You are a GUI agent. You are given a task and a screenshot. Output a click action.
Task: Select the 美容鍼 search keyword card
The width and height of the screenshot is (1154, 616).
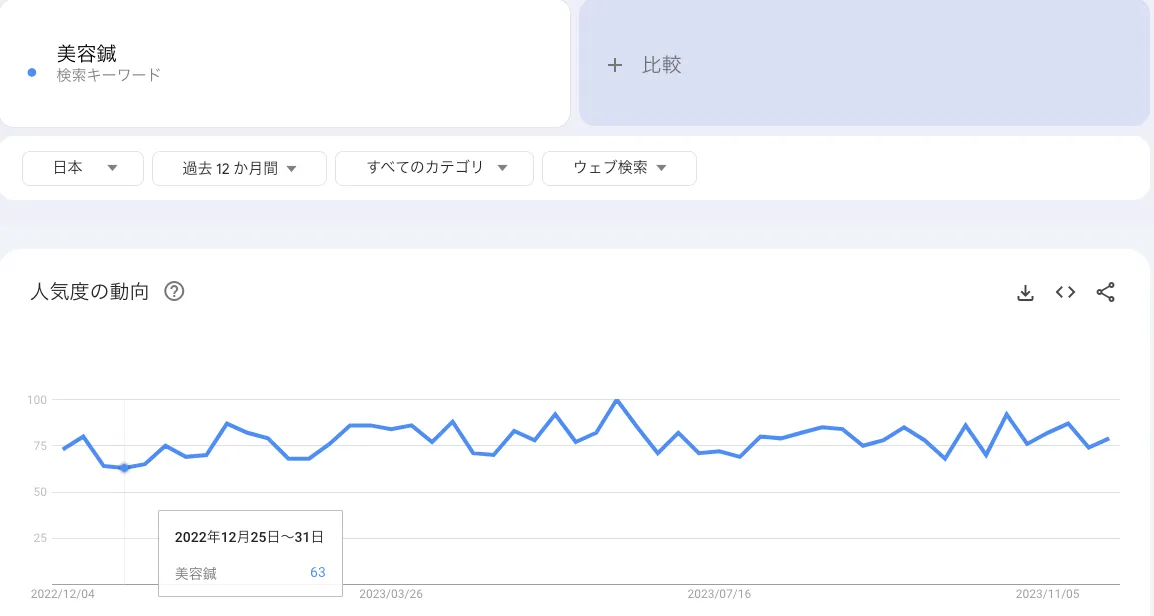[x=285, y=63]
